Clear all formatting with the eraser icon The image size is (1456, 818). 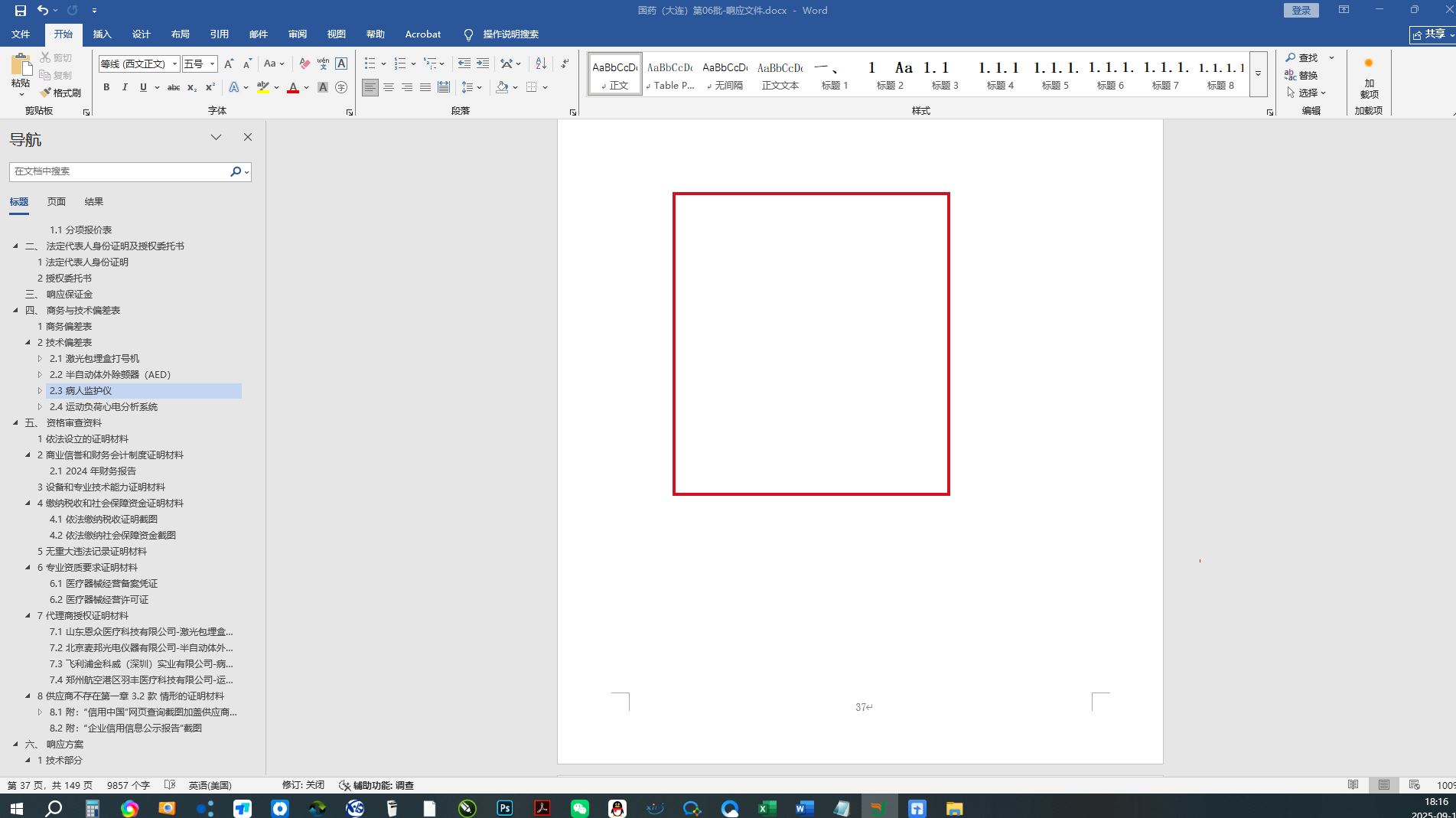click(x=305, y=64)
